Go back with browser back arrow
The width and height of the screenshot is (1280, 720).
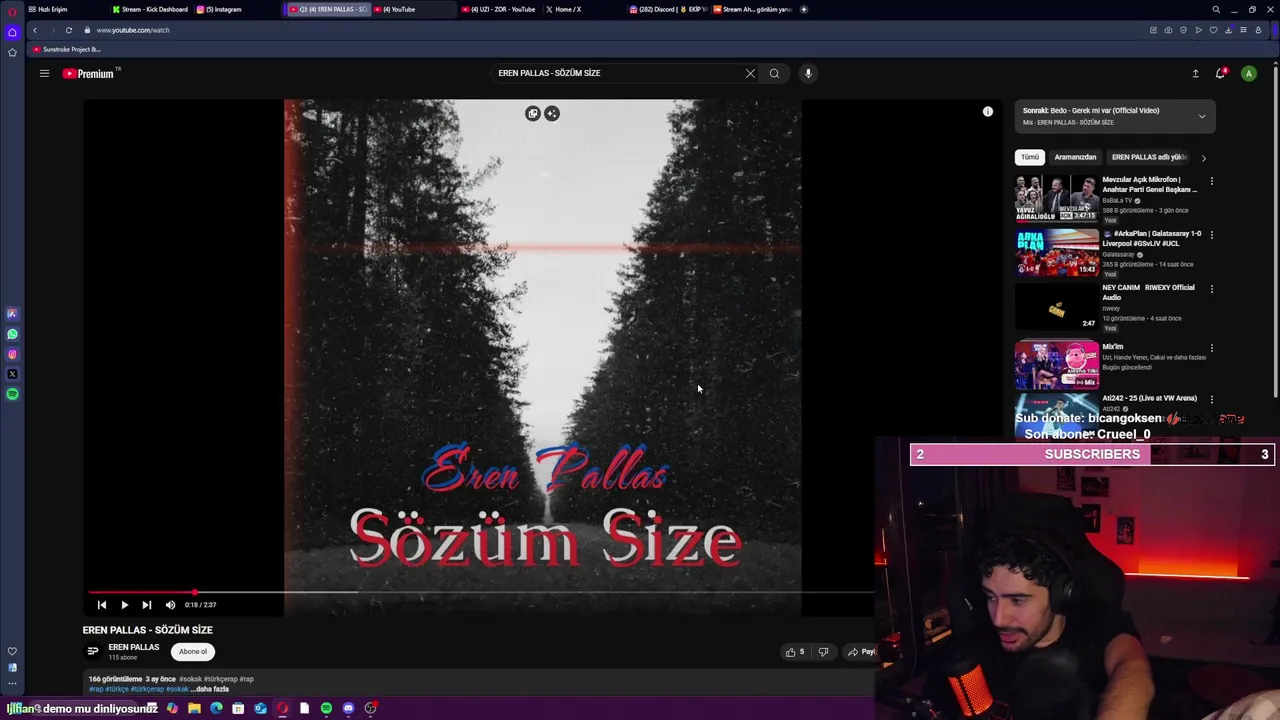[34, 30]
